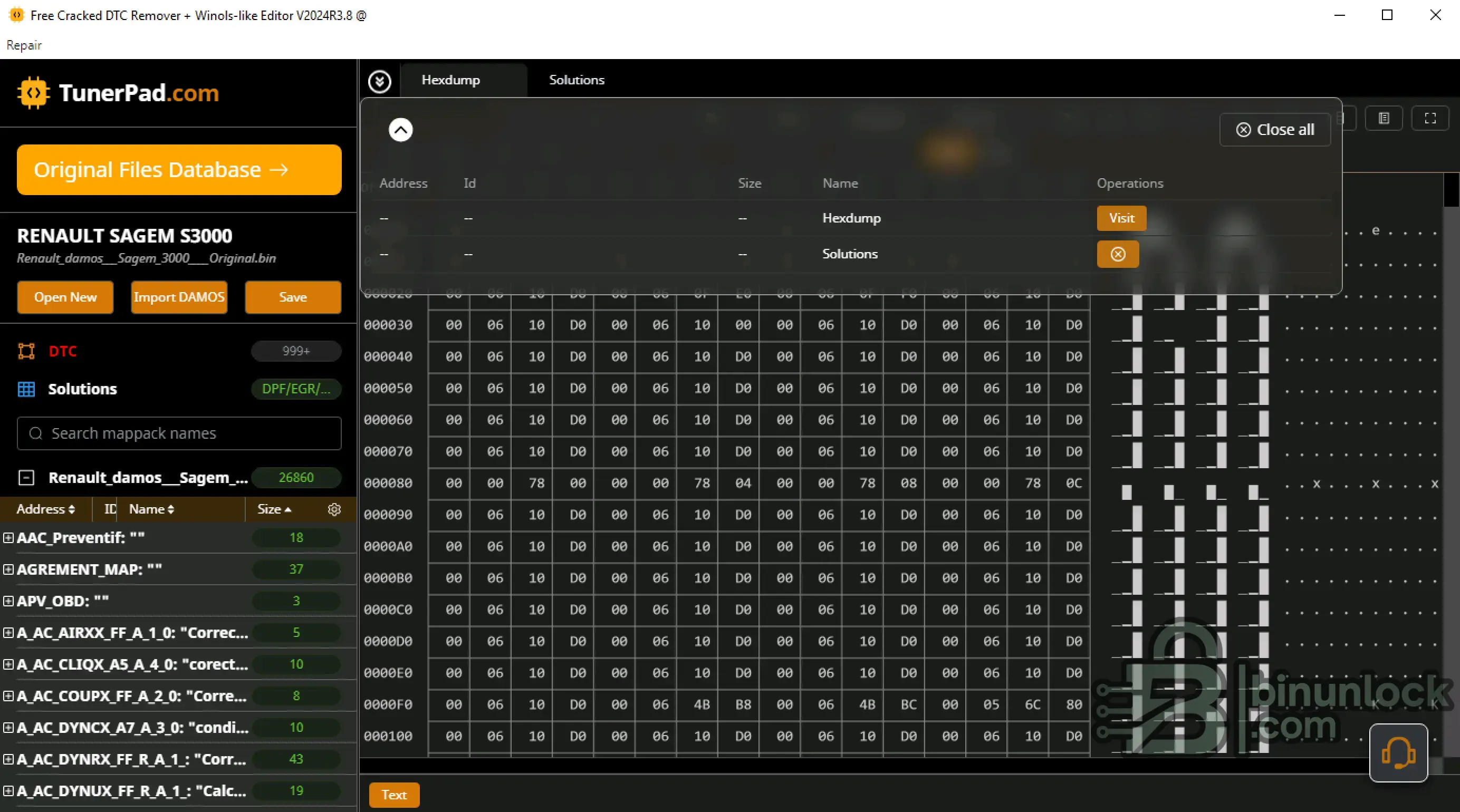
Task: Expand the A_AC_DYNCX_A7_A_3_0 row
Action: [8, 728]
